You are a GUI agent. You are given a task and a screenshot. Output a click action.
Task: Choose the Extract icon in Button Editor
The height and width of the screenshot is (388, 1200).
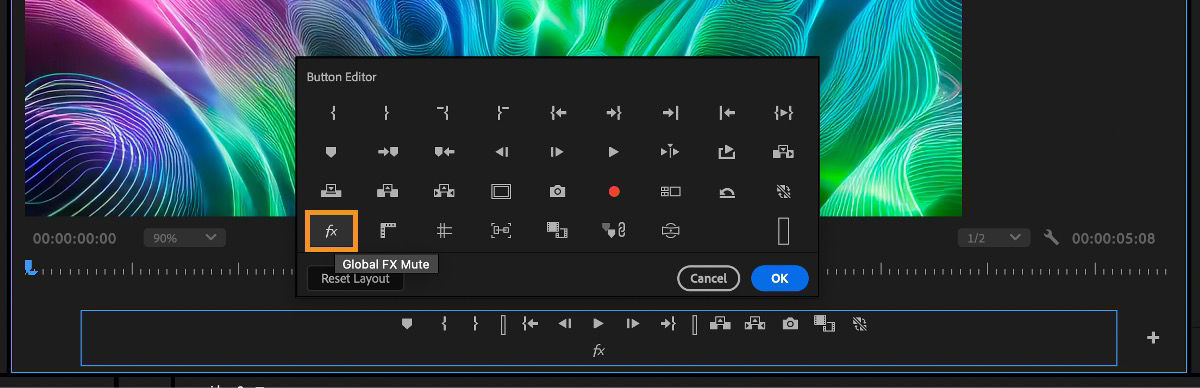point(445,190)
